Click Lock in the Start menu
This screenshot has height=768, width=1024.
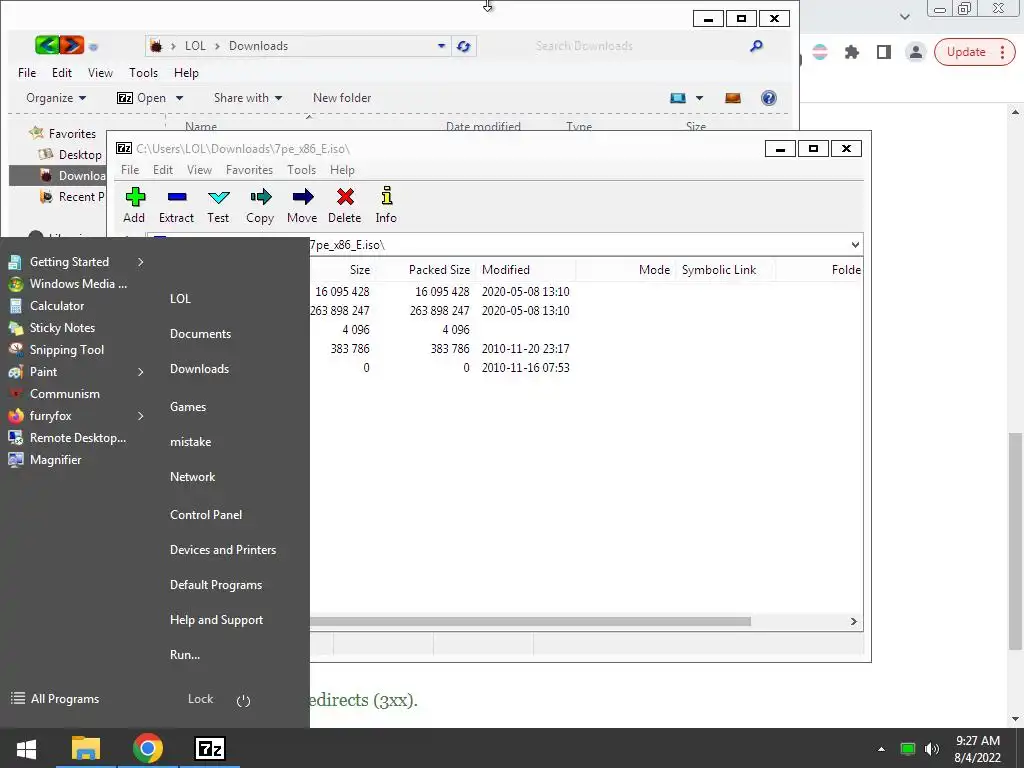200,699
